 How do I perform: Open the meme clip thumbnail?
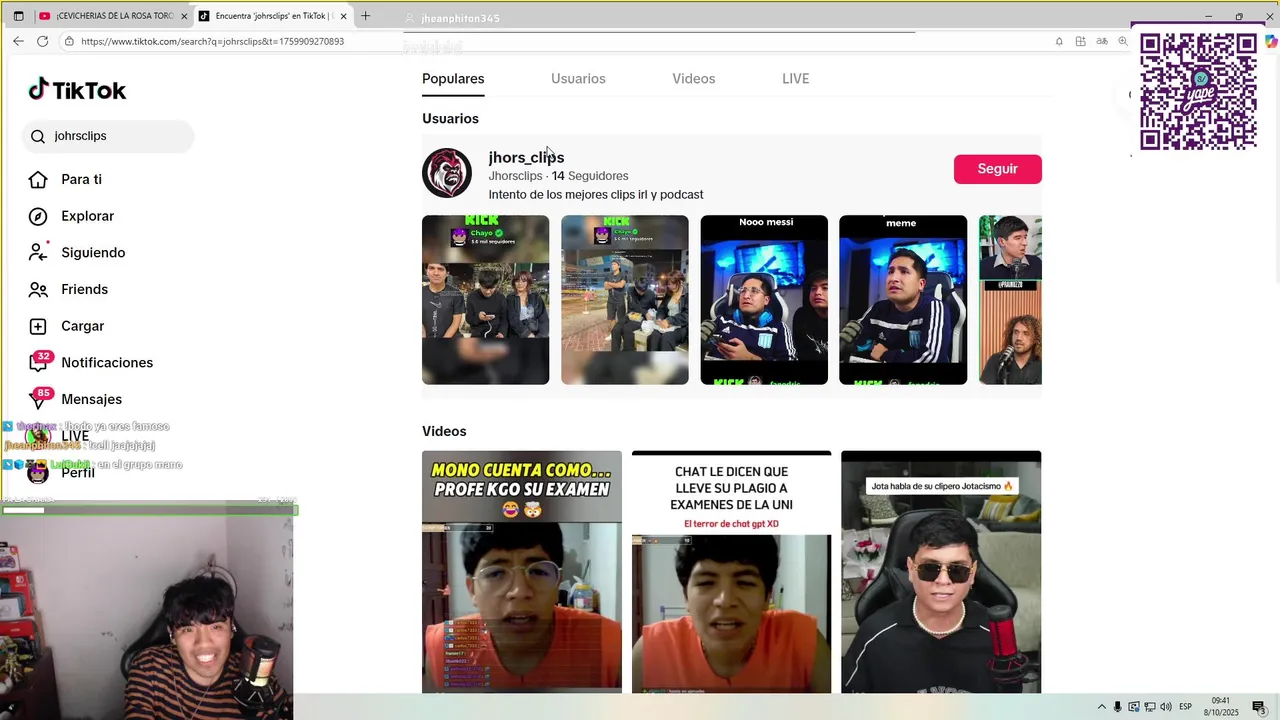903,300
